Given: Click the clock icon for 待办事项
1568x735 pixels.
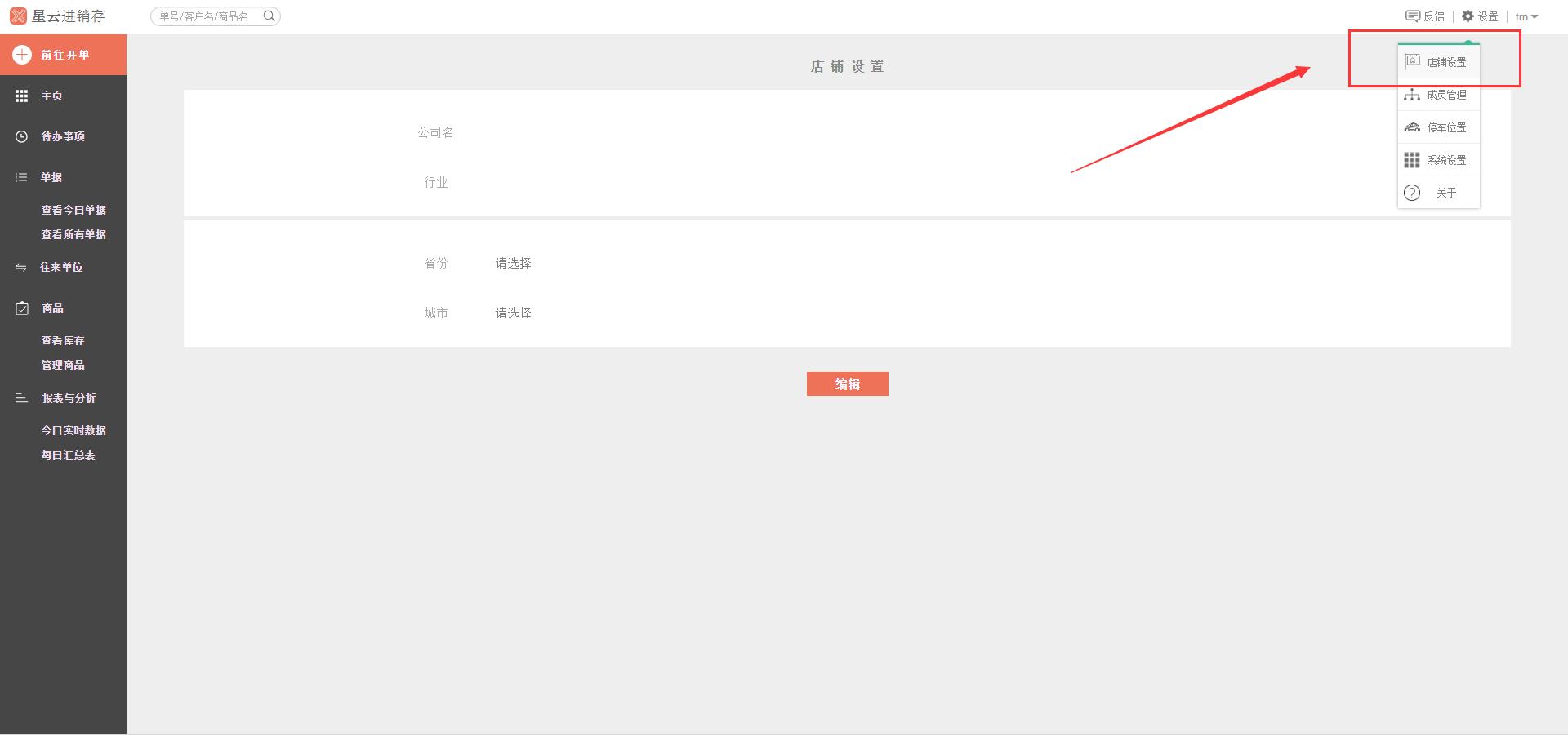Looking at the screenshot, I should [x=22, y=136].
